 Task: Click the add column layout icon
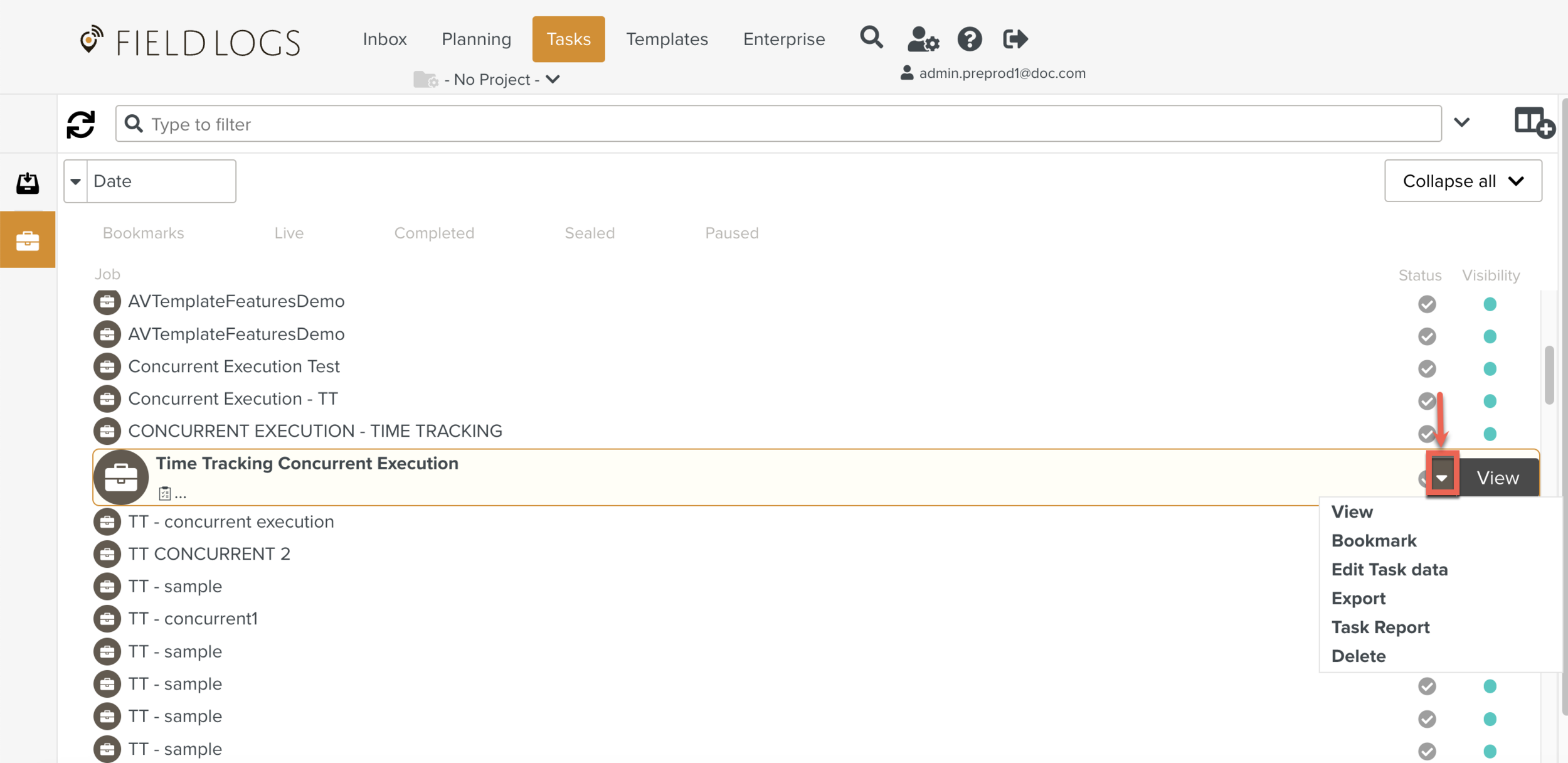(x=1533, y=122)
